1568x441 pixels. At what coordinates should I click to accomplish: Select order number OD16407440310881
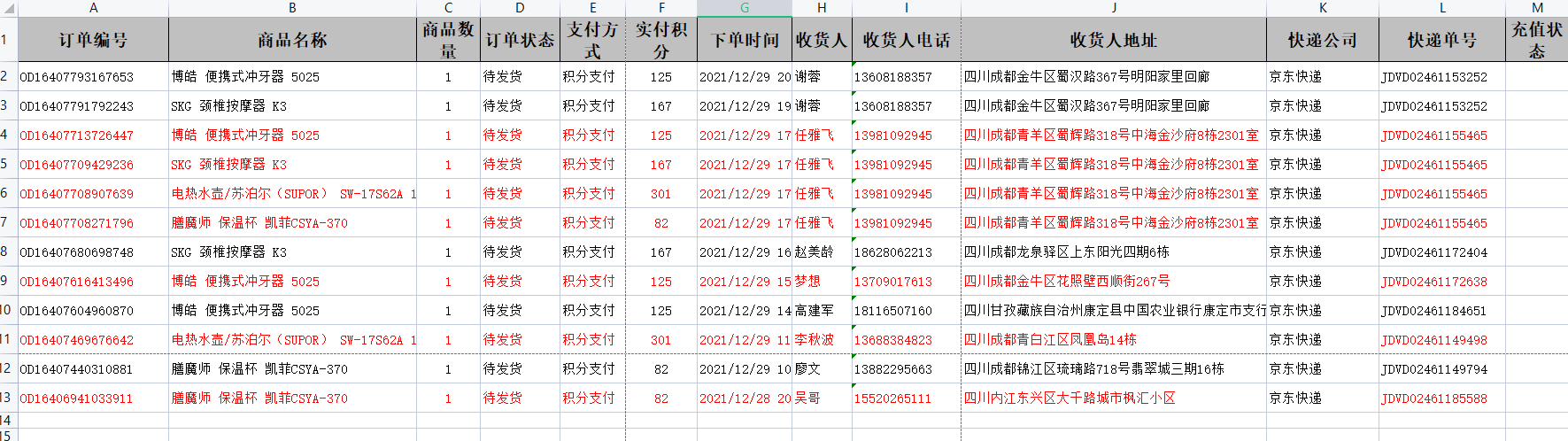(77, 369)
